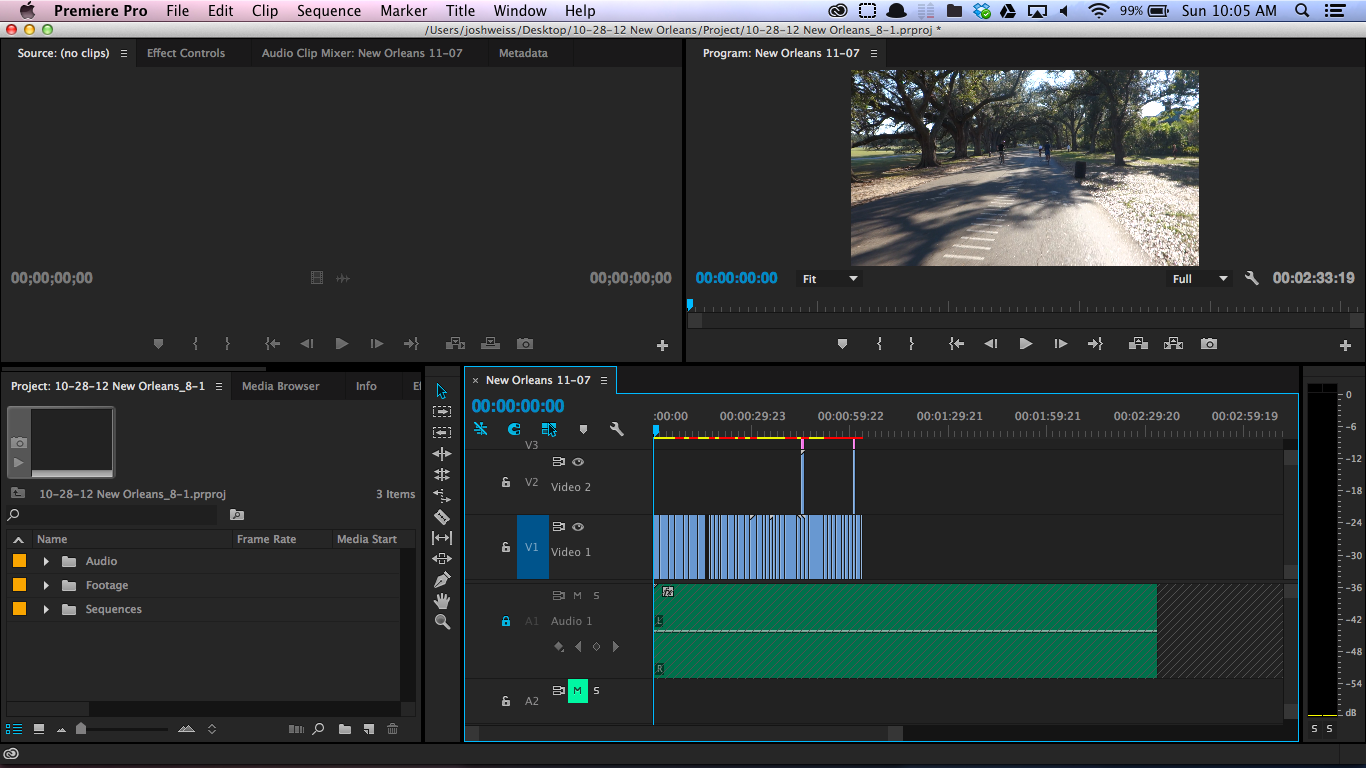Open the Fit zoom level dropdown
This screenshot has height=768, width=1366.
(830, 279)
